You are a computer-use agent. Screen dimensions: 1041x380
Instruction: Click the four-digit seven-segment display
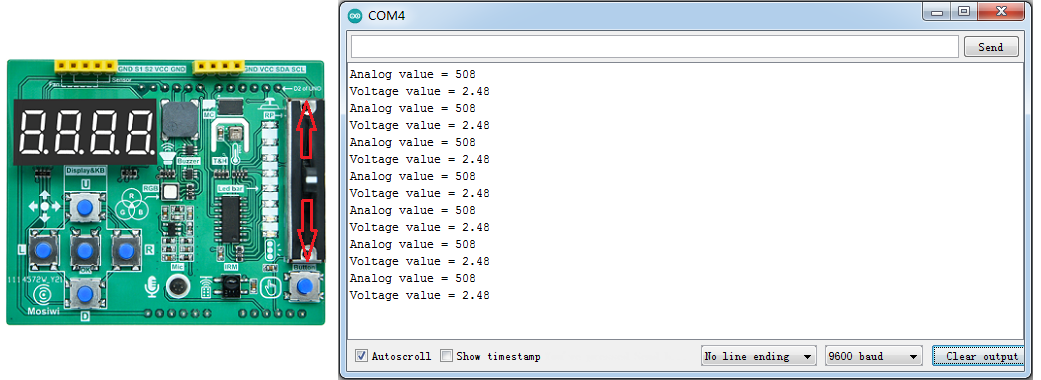[x=84, y=132]
